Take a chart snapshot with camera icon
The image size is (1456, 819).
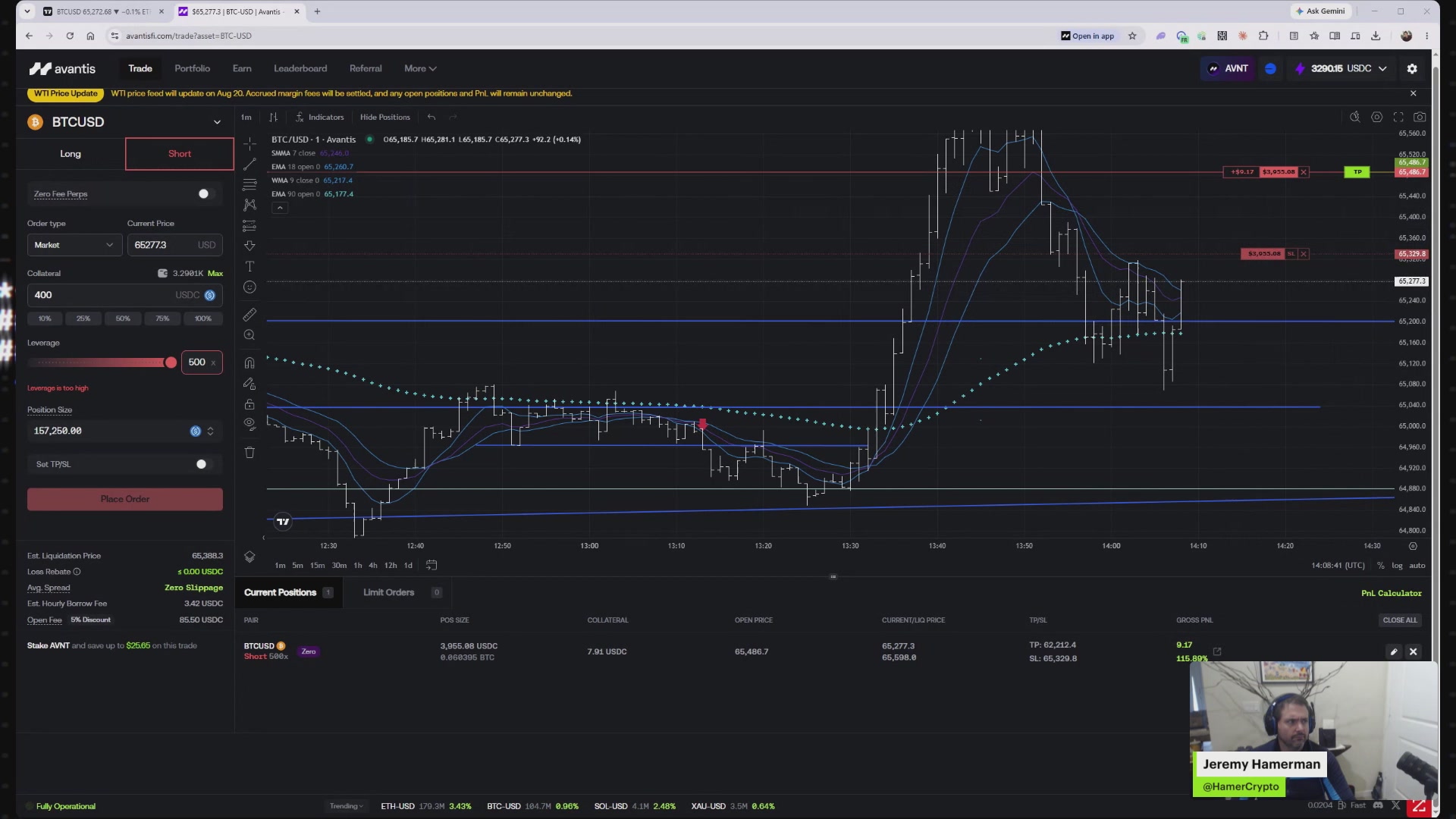coord(1420,117)
